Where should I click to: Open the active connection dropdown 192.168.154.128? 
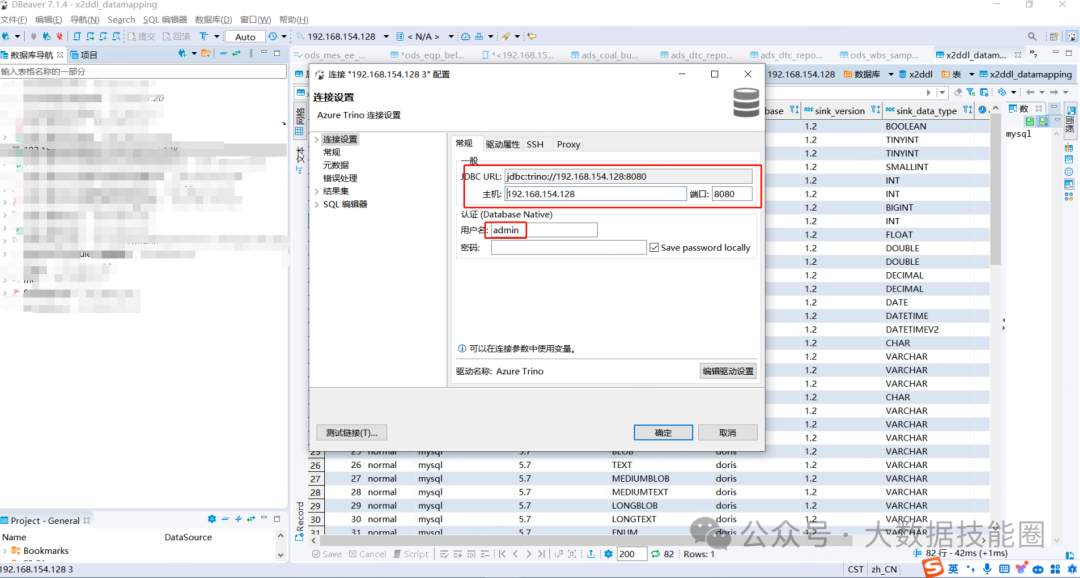point(386,37)
